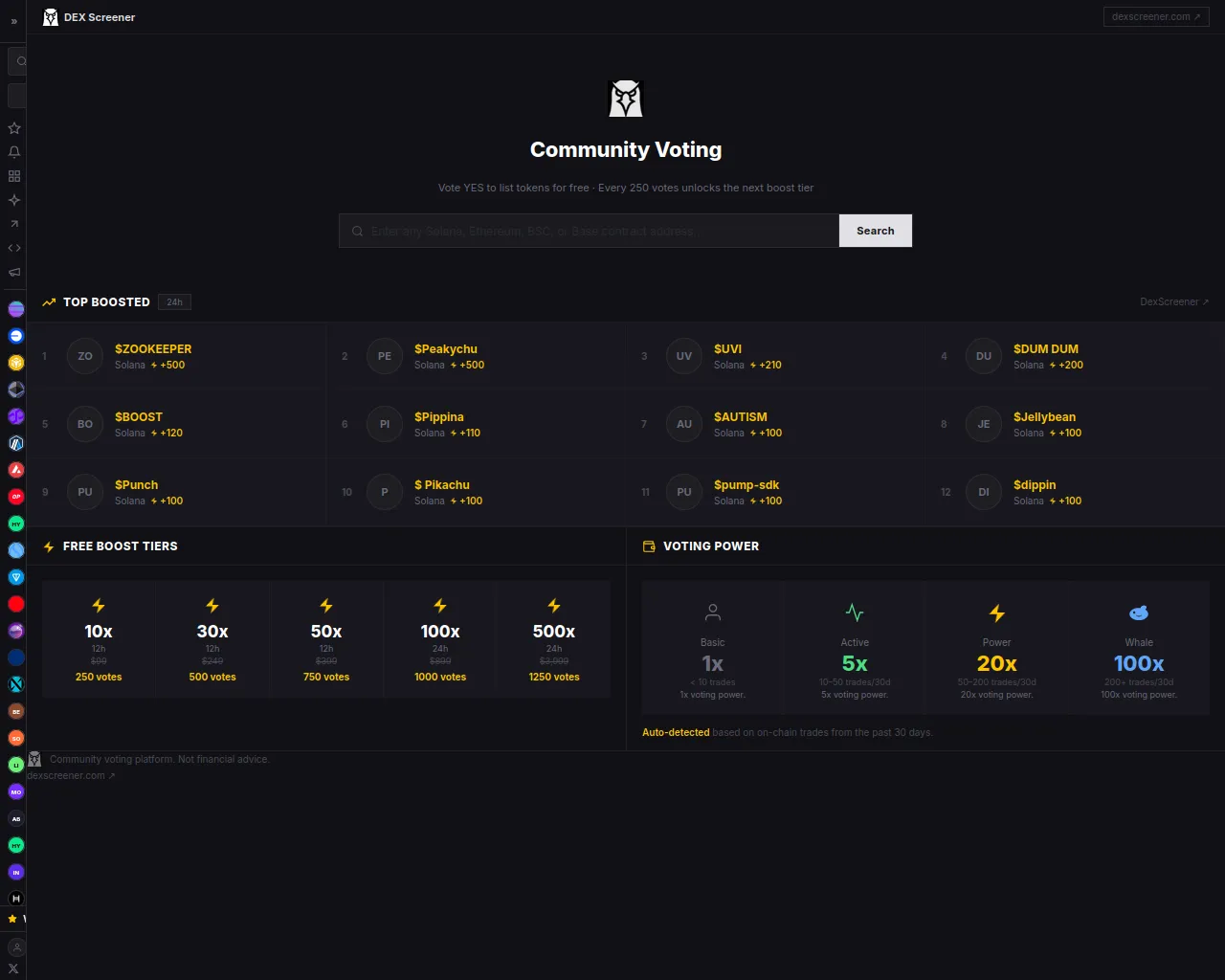Select the purple MO chain icon
The image size is (1225, 980).
tap(16, 791)
